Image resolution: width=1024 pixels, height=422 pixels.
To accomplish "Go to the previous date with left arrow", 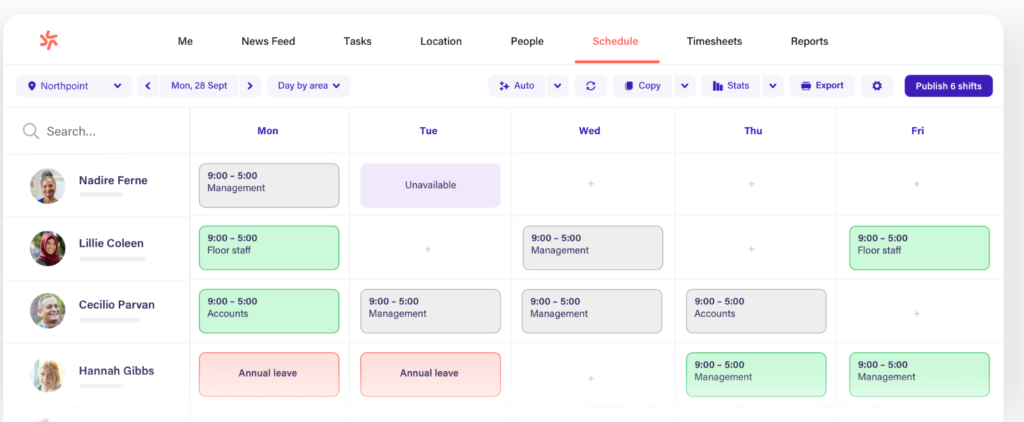I will pos(148,86).
